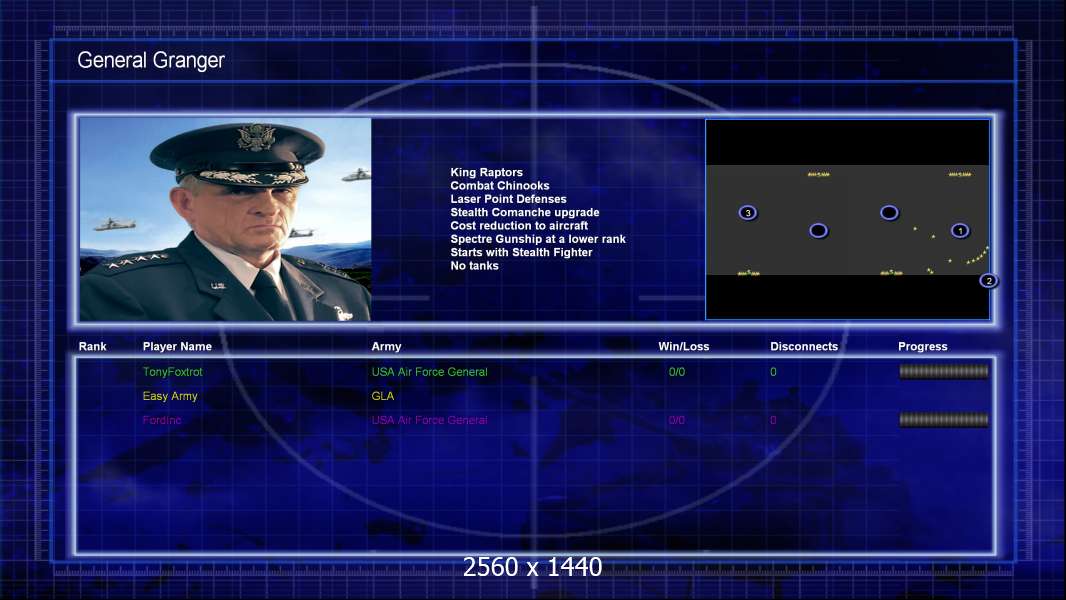The height and width of the screenshot is (600, 1066).
Task: Click the map preview panel
Action: pyautogui.click(x=847, y=219)
